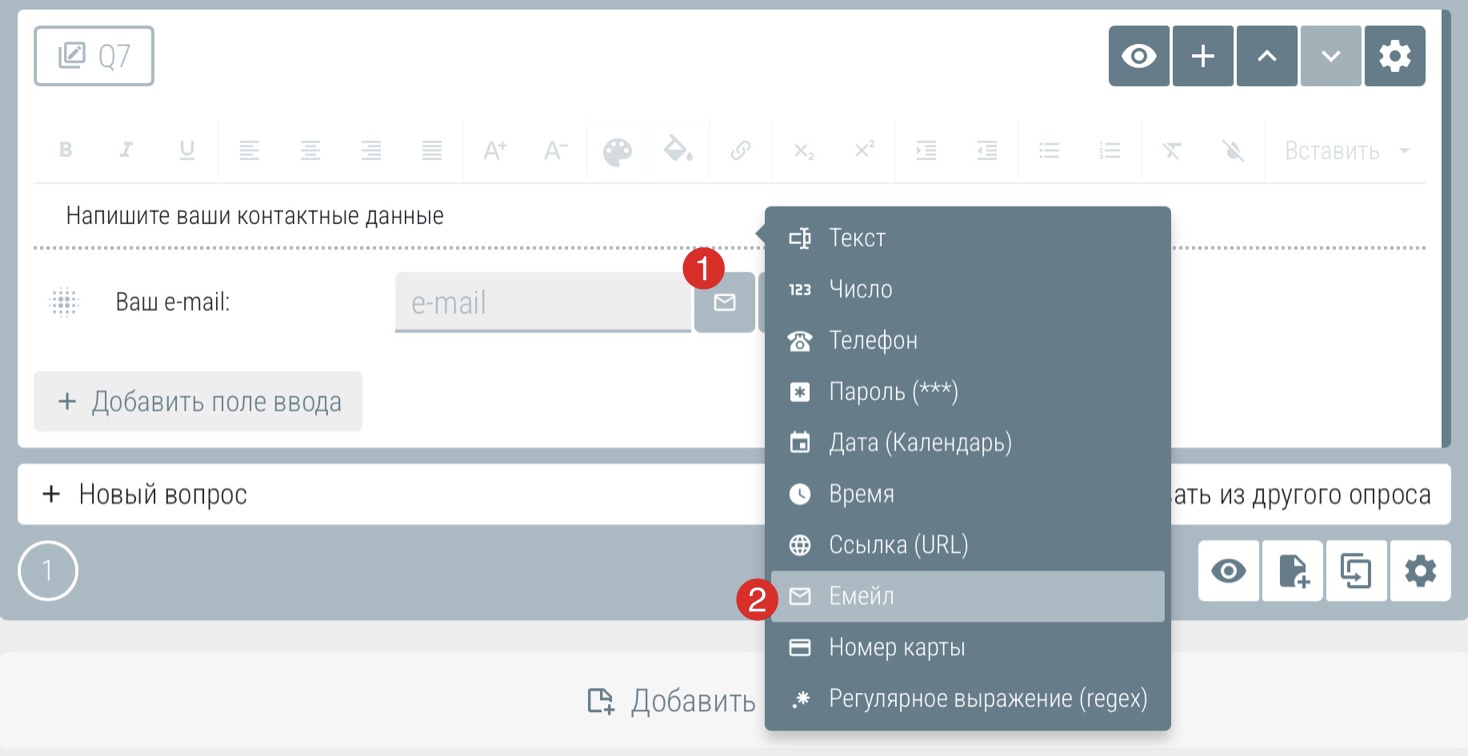The height and width of the screenshot is (756, 1468).
Task: Toggle question preview eye icon in Q7 header
Action: pyautogui.click(x=1139, y=56)
